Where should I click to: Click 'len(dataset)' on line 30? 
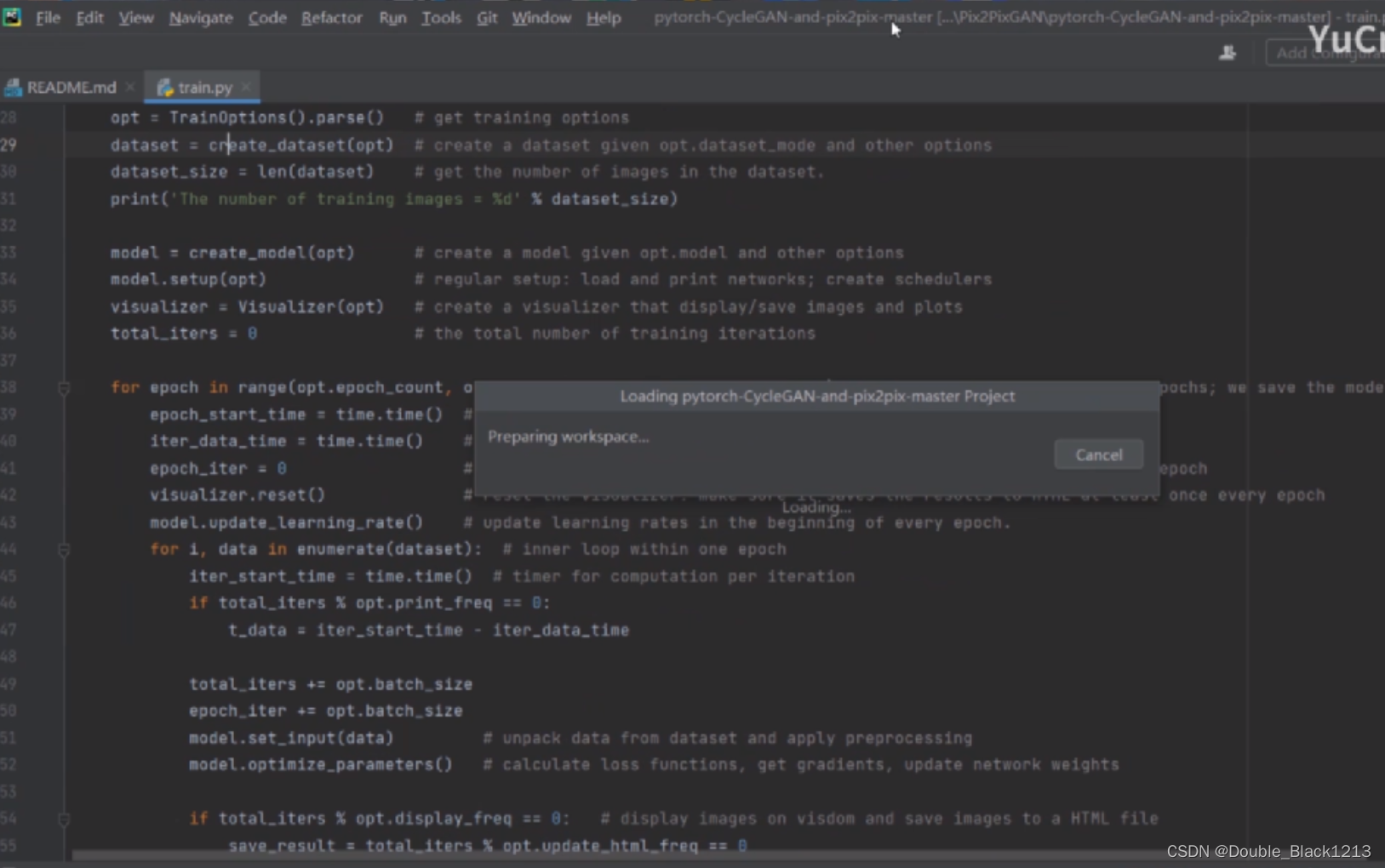click(316, 172)
